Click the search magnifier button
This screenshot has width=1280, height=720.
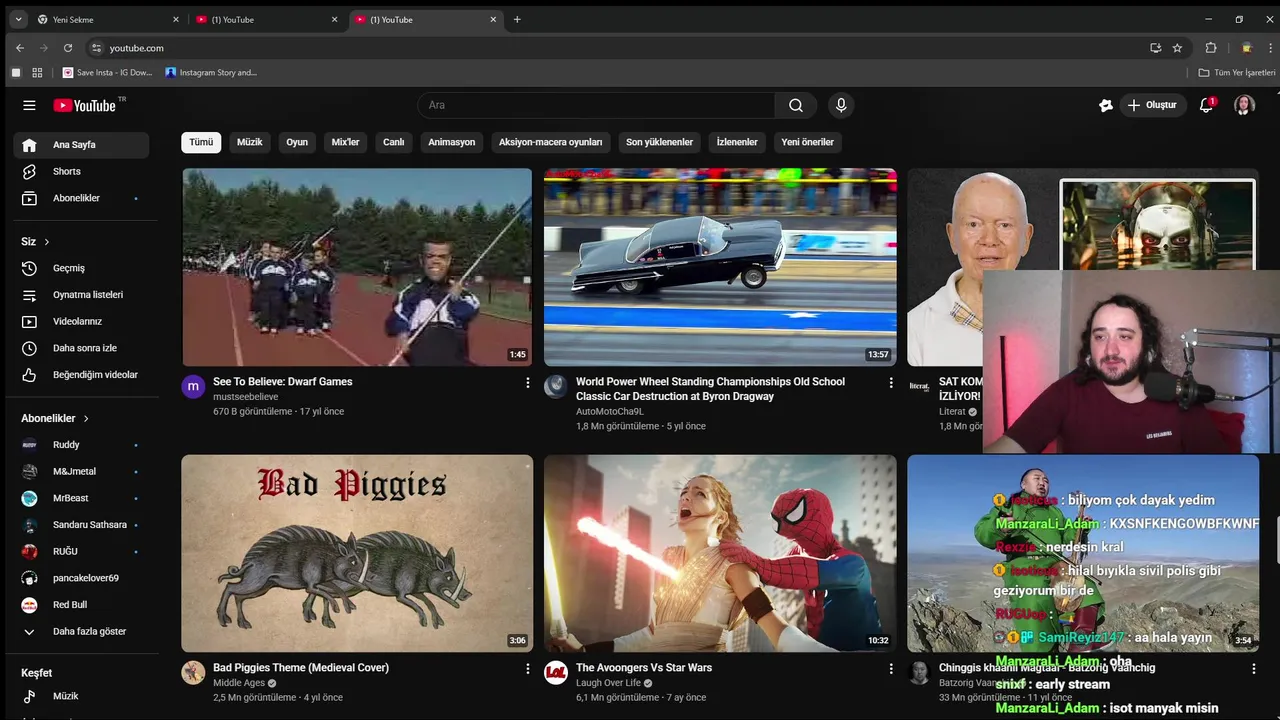point(795,105)
